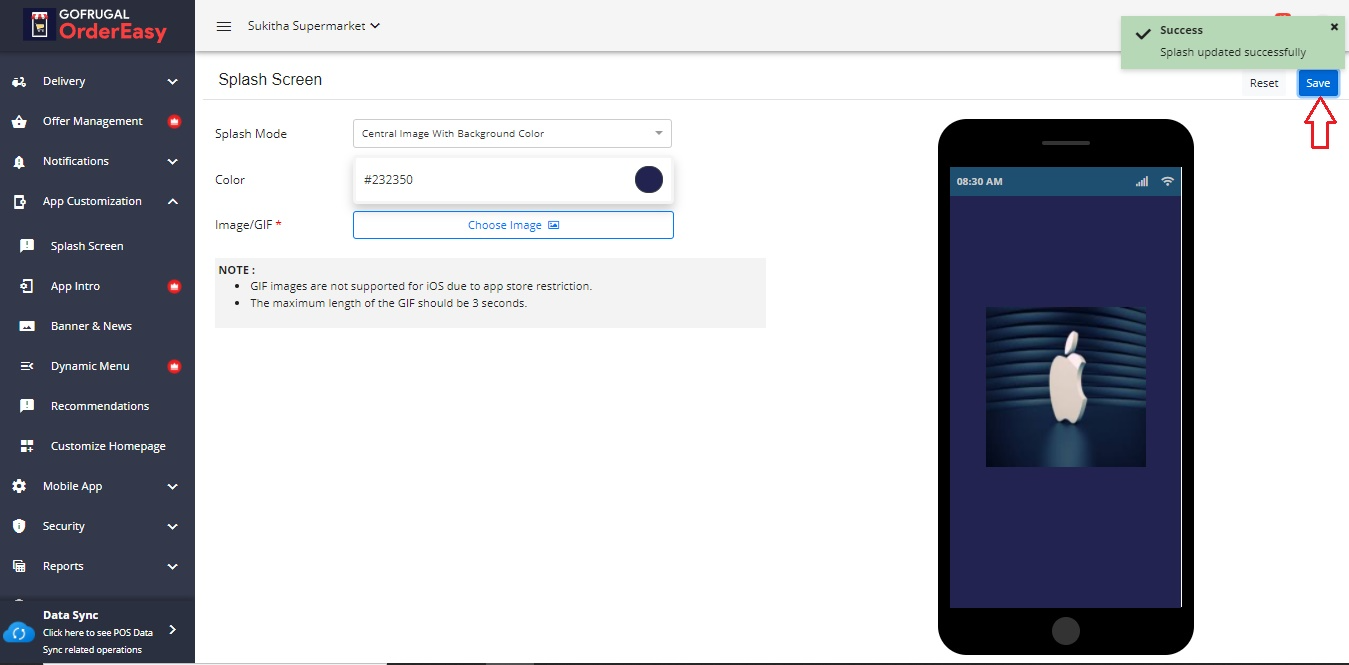
Task: Click the Delivery scooter icon
Action: (x=19, y=81)
